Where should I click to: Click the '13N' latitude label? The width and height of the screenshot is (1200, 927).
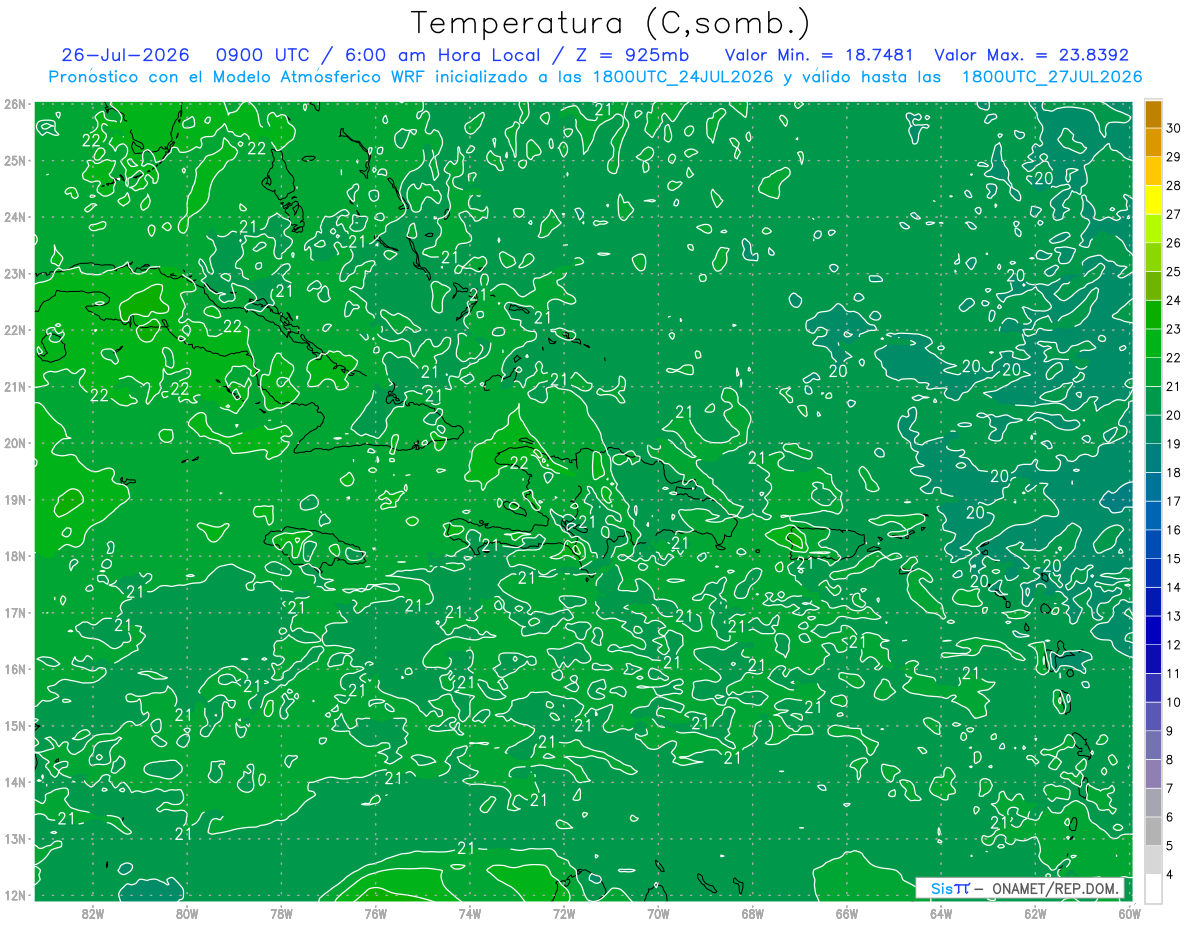coord(15,838)
